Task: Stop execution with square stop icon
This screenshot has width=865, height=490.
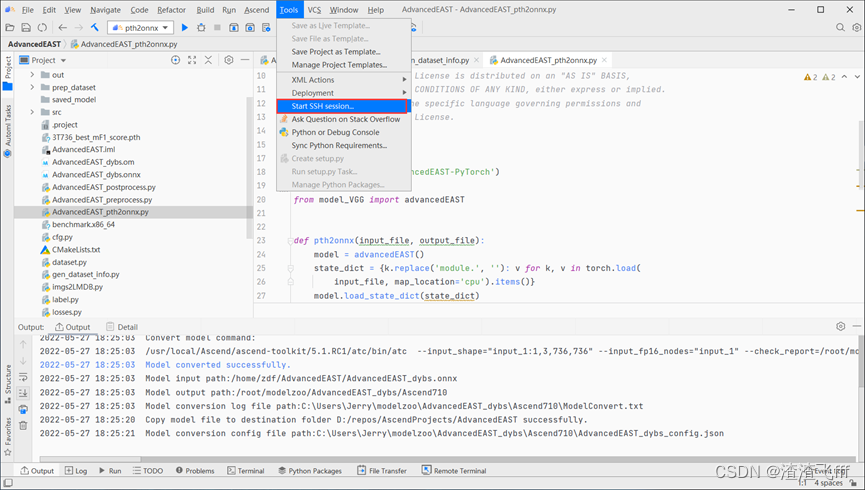Action: coord(217,28)
